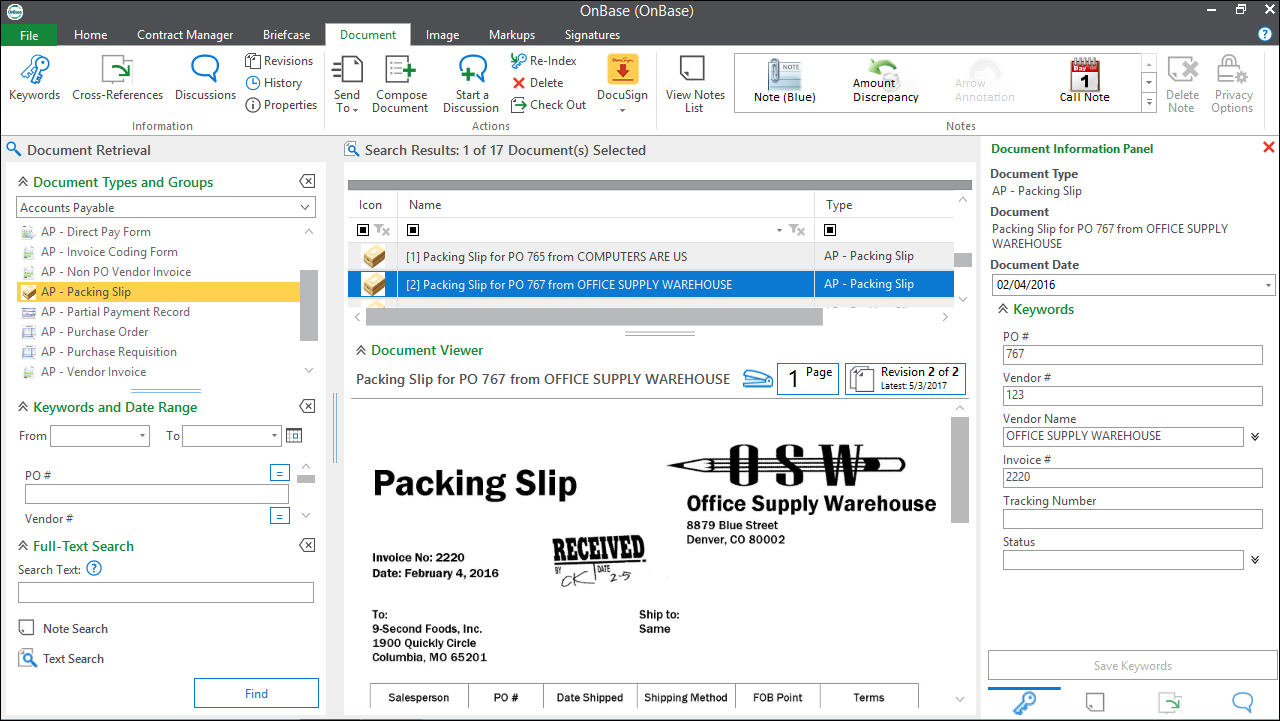Close the Document Information Panel
The width and height of the screenshot is (1280, 721).
(1268, 148)
